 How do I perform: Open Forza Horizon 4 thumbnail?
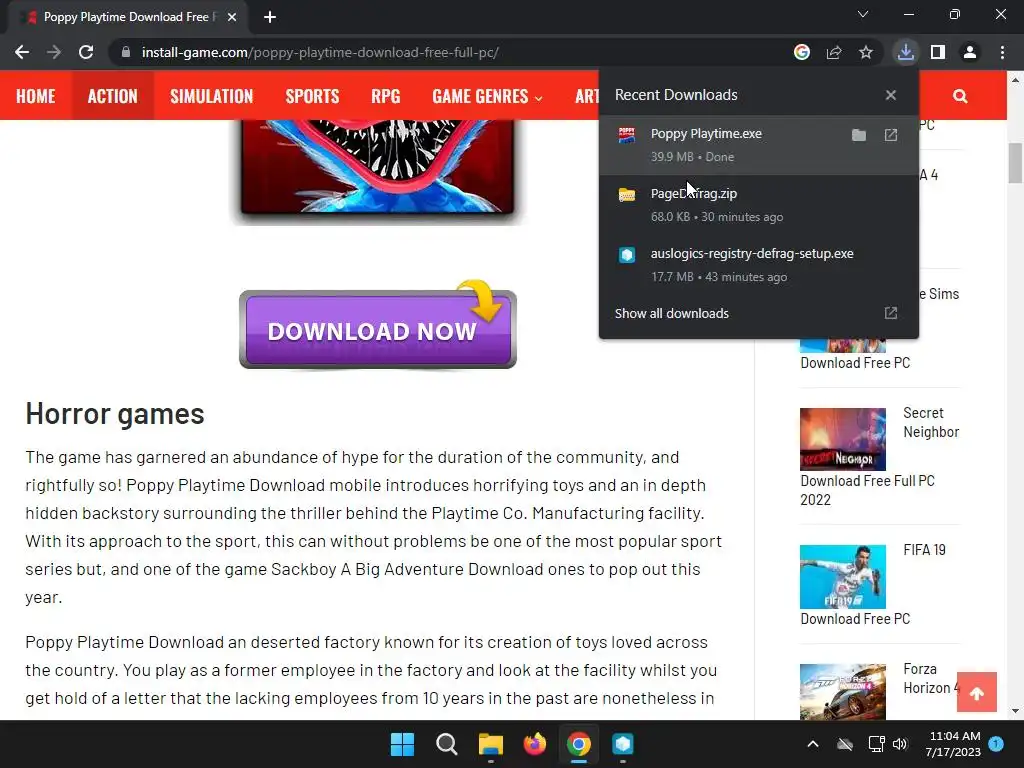point(842,692)
